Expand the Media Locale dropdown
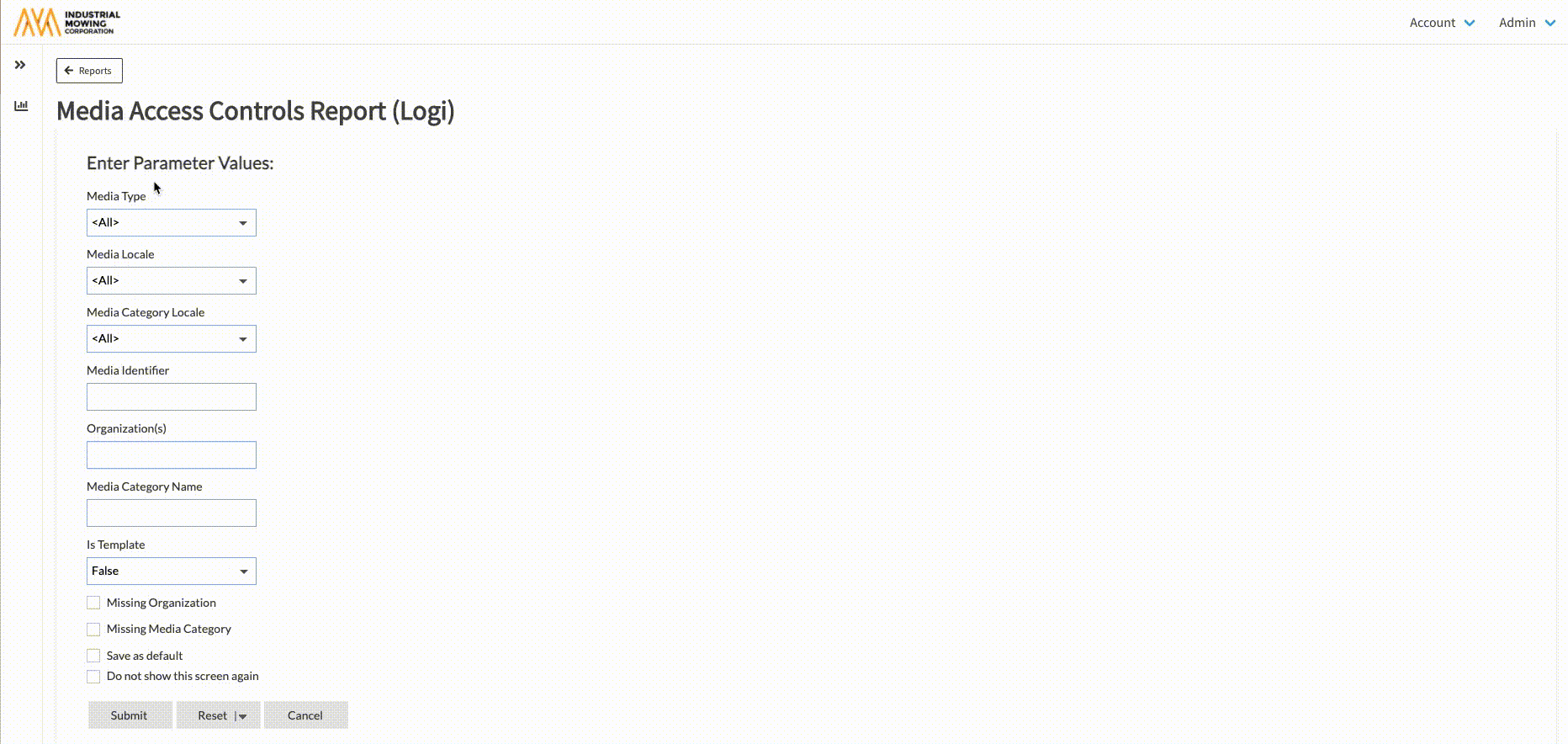 point(172,281)
